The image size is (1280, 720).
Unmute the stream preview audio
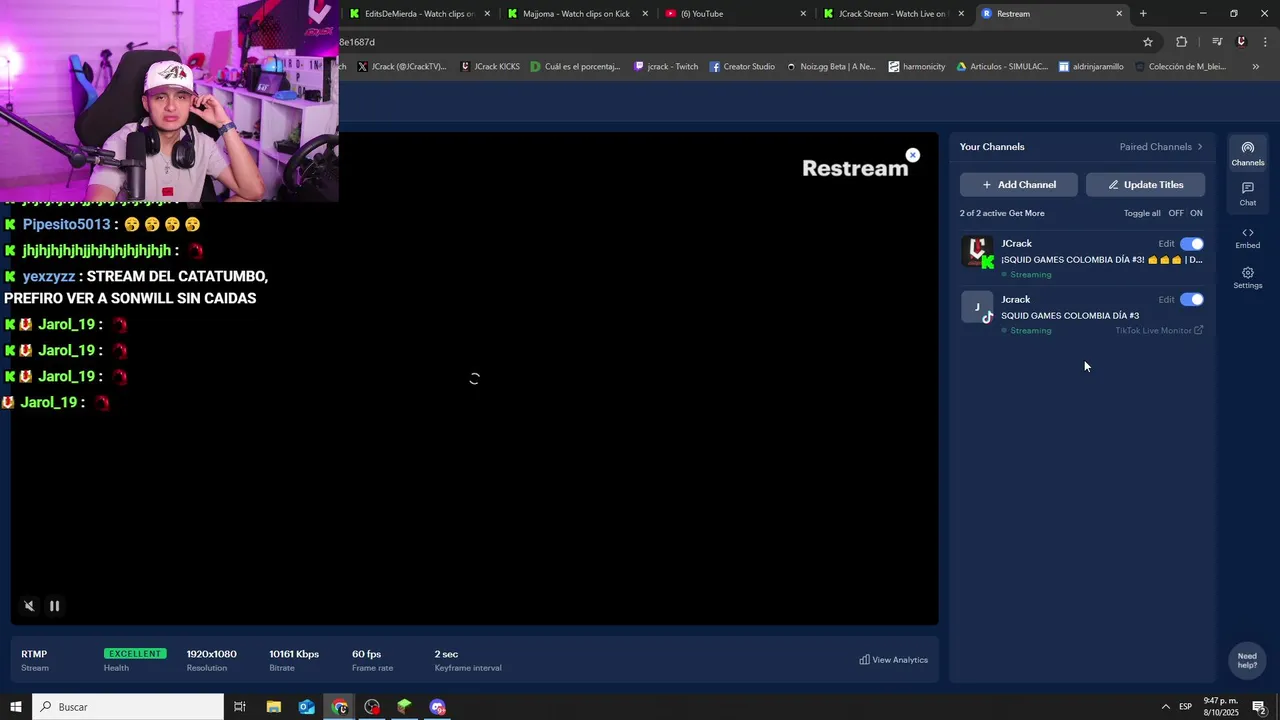[x=29, y=606]
